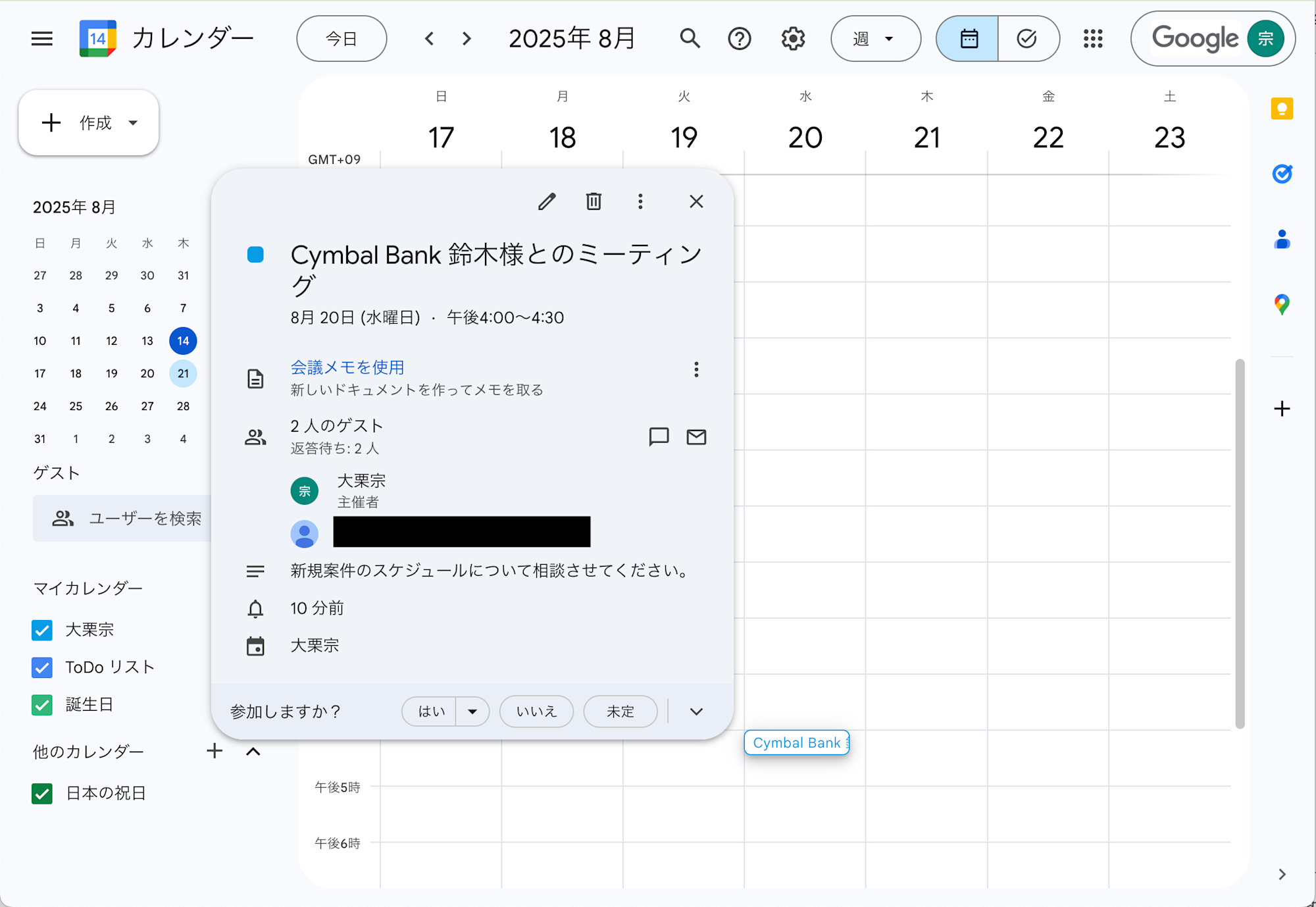Open Contacts in side panel
Screen dimensions: 1316x907
1282,239
